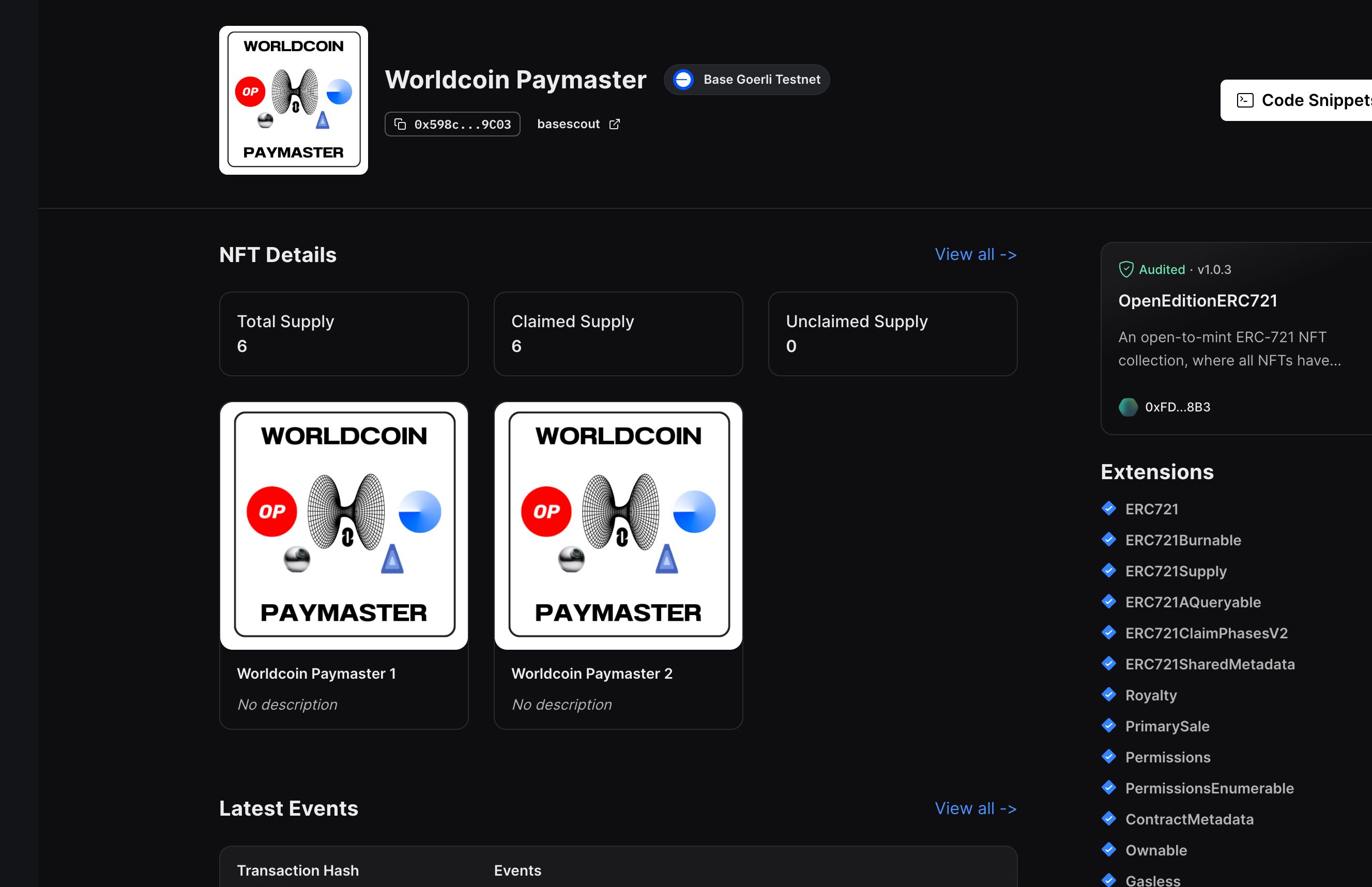This screenshot has height=887, width=1372.
Task: Select the Worldcoin Paymaster 1 title
Action: tap(316, 674)
